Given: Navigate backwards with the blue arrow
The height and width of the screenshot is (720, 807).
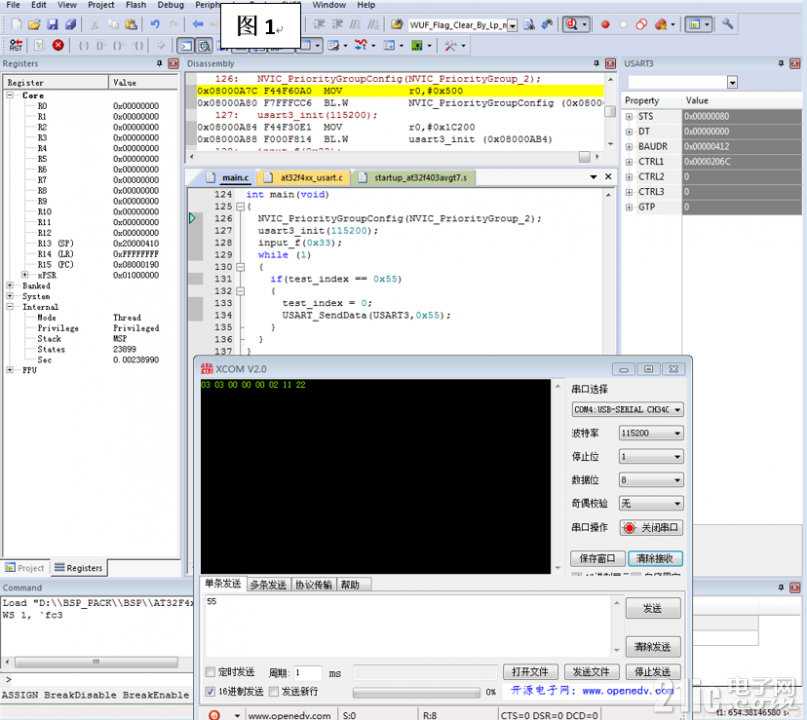Looking at the screenshot, I should coord(198,24).
